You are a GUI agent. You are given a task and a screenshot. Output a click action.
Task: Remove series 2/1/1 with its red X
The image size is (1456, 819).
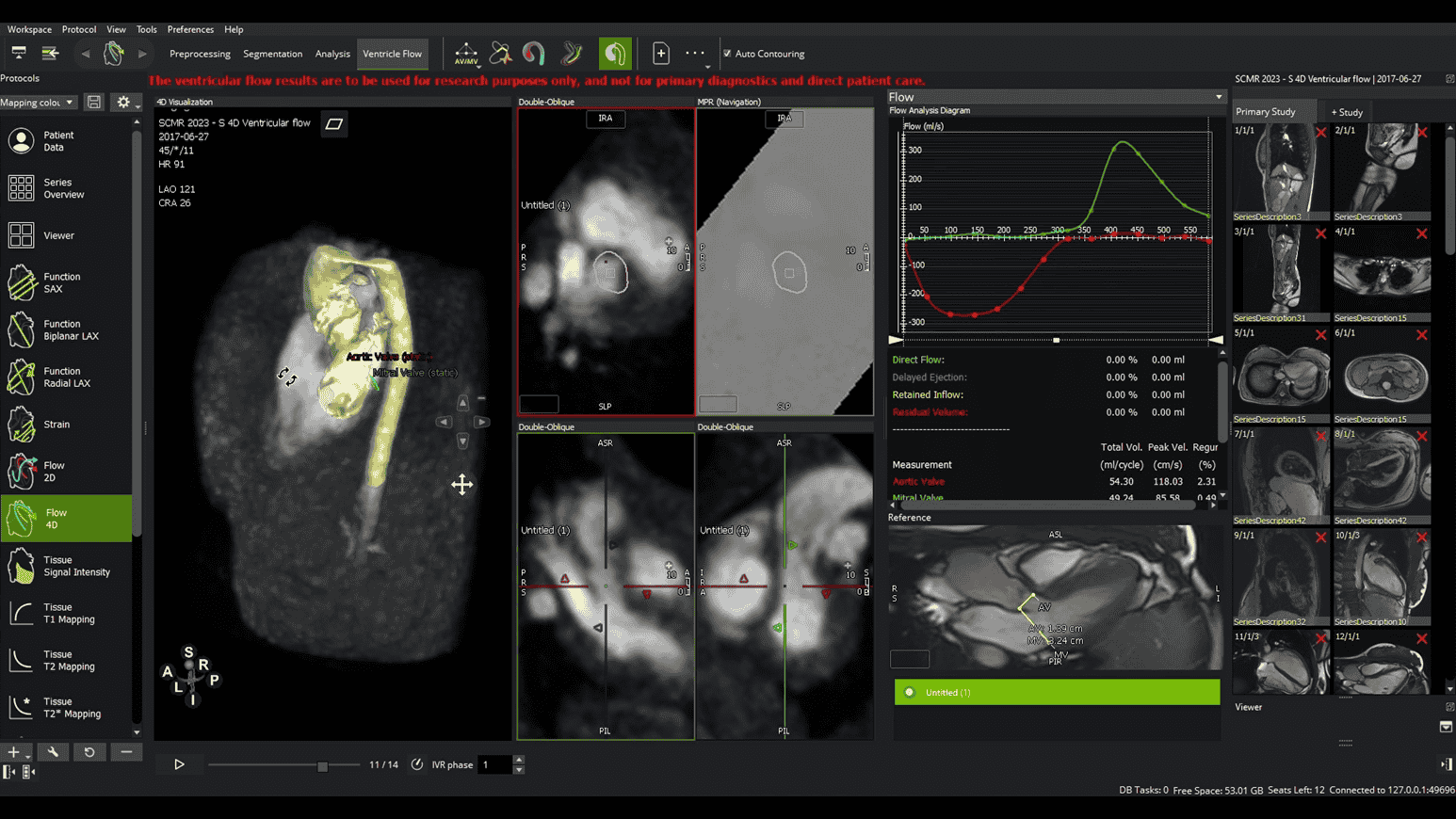[1422, 133]
